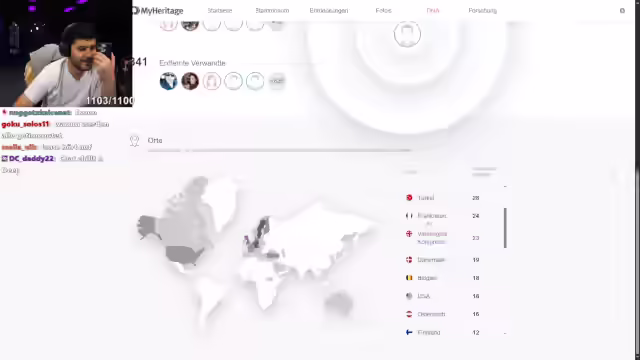
Task: Select the Türkei flag icon
Action: point(409,198)
